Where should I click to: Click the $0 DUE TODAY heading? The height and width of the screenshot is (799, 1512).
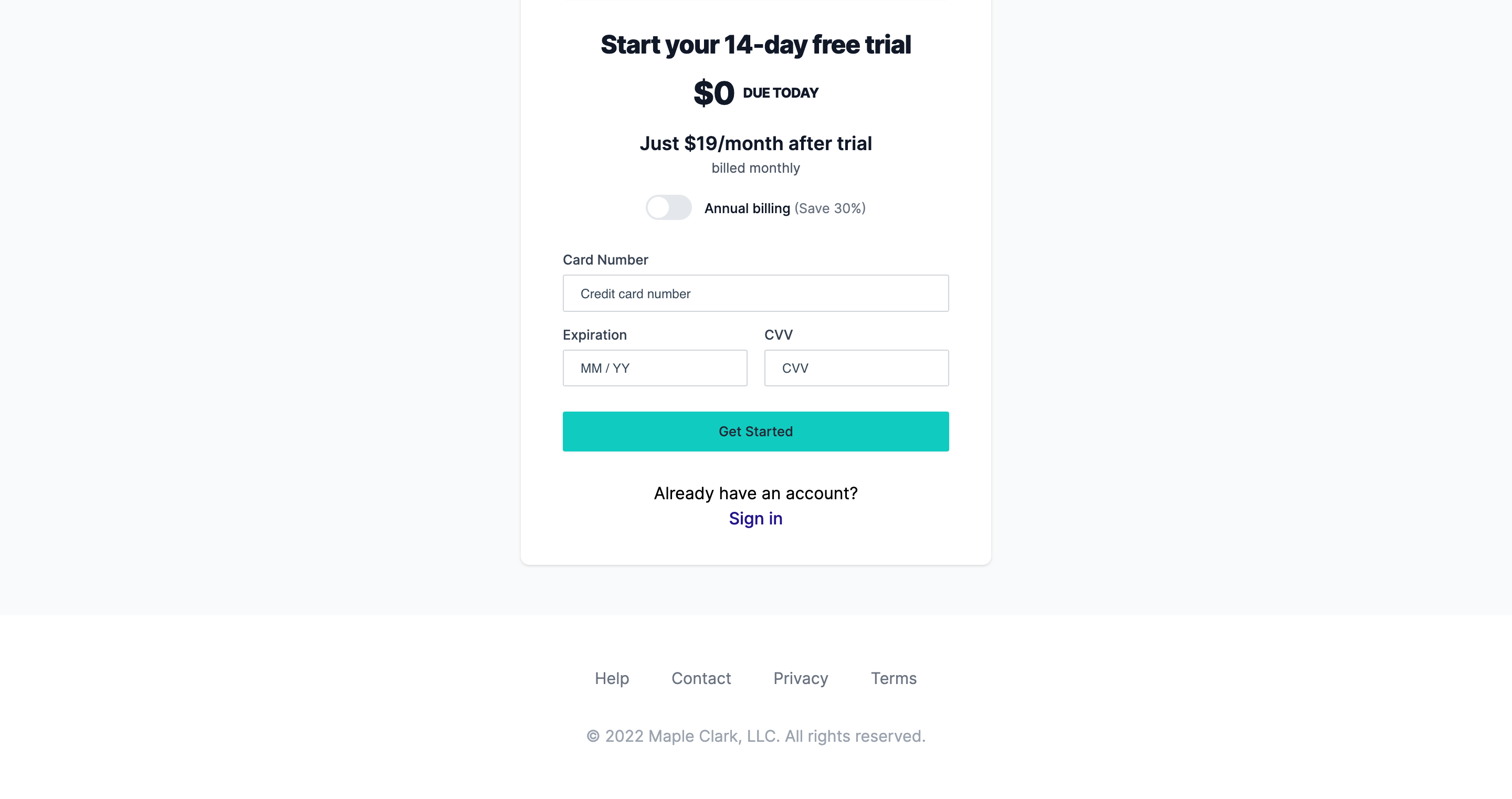[x=755, y=91]
